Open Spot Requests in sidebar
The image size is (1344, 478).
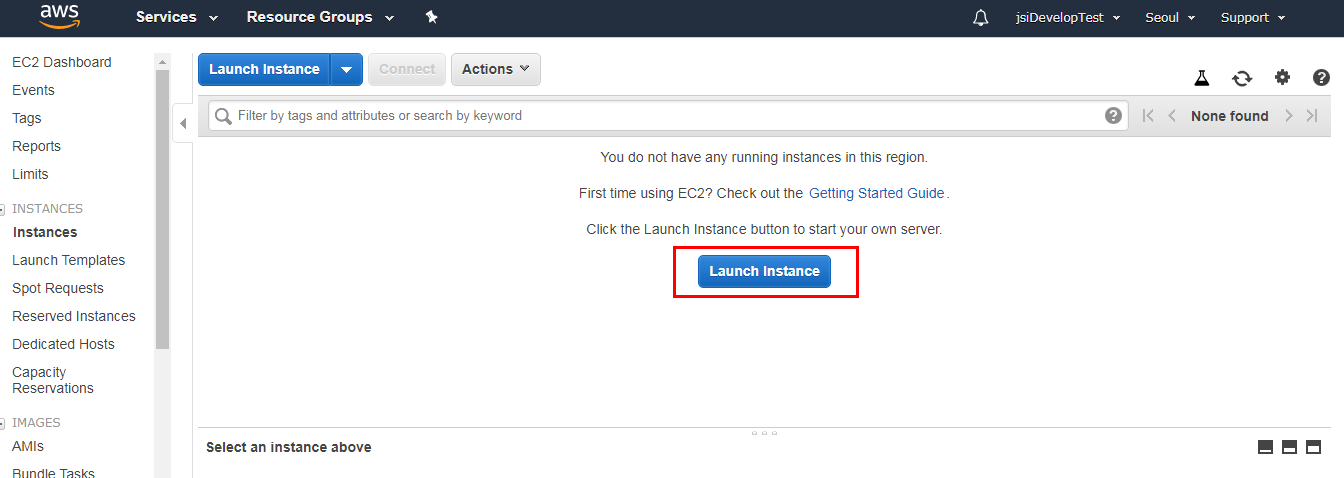pos(58,288)
